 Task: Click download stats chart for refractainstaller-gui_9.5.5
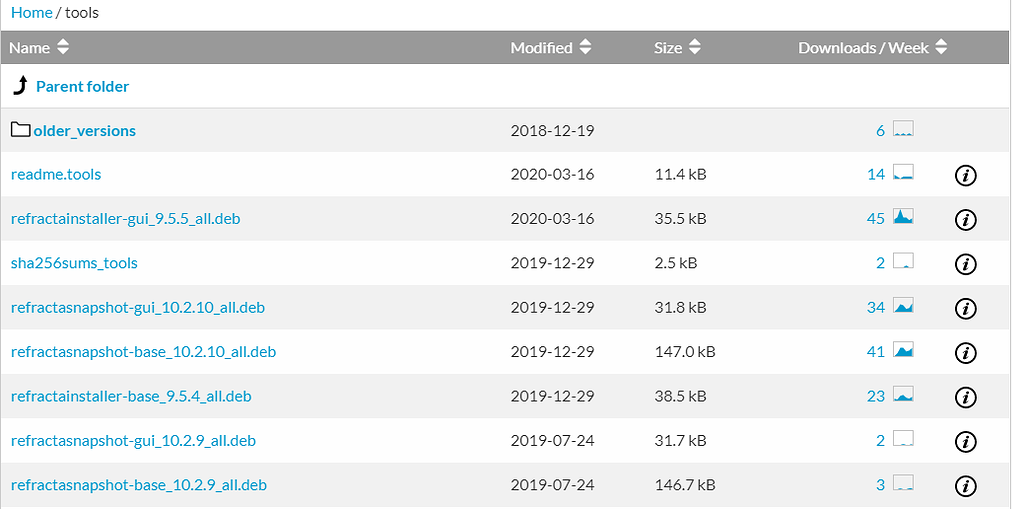point(903,218)
